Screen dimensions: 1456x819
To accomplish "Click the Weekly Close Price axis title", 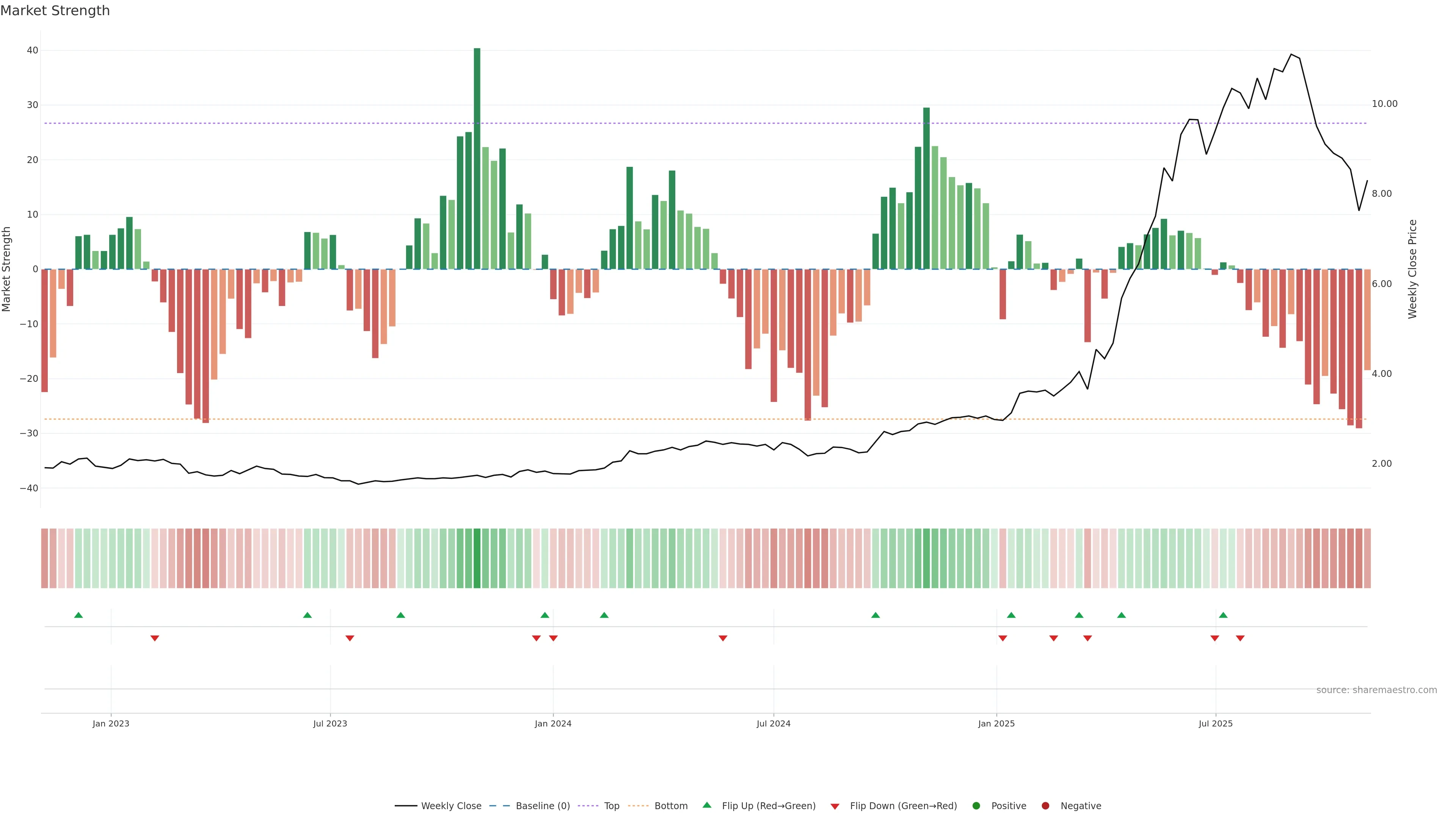I will coord(1412,269).
